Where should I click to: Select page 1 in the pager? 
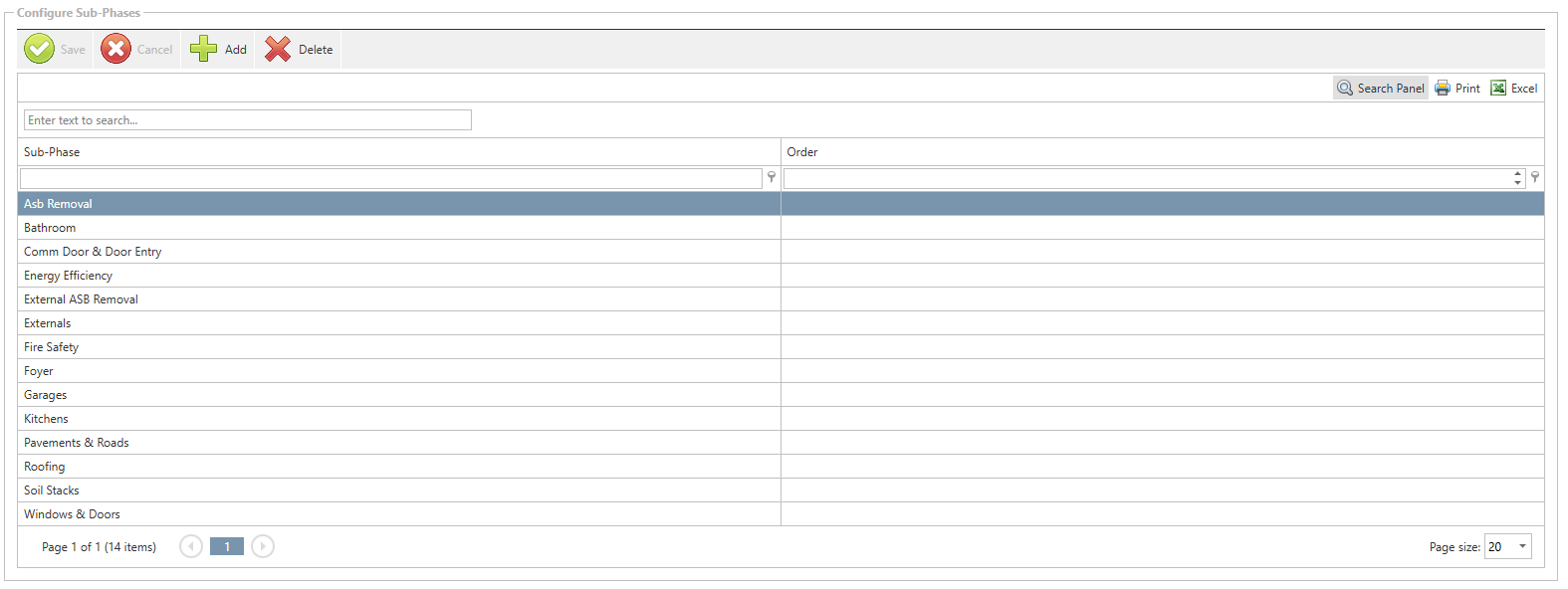pyautogui.click(x=227, y=546)
